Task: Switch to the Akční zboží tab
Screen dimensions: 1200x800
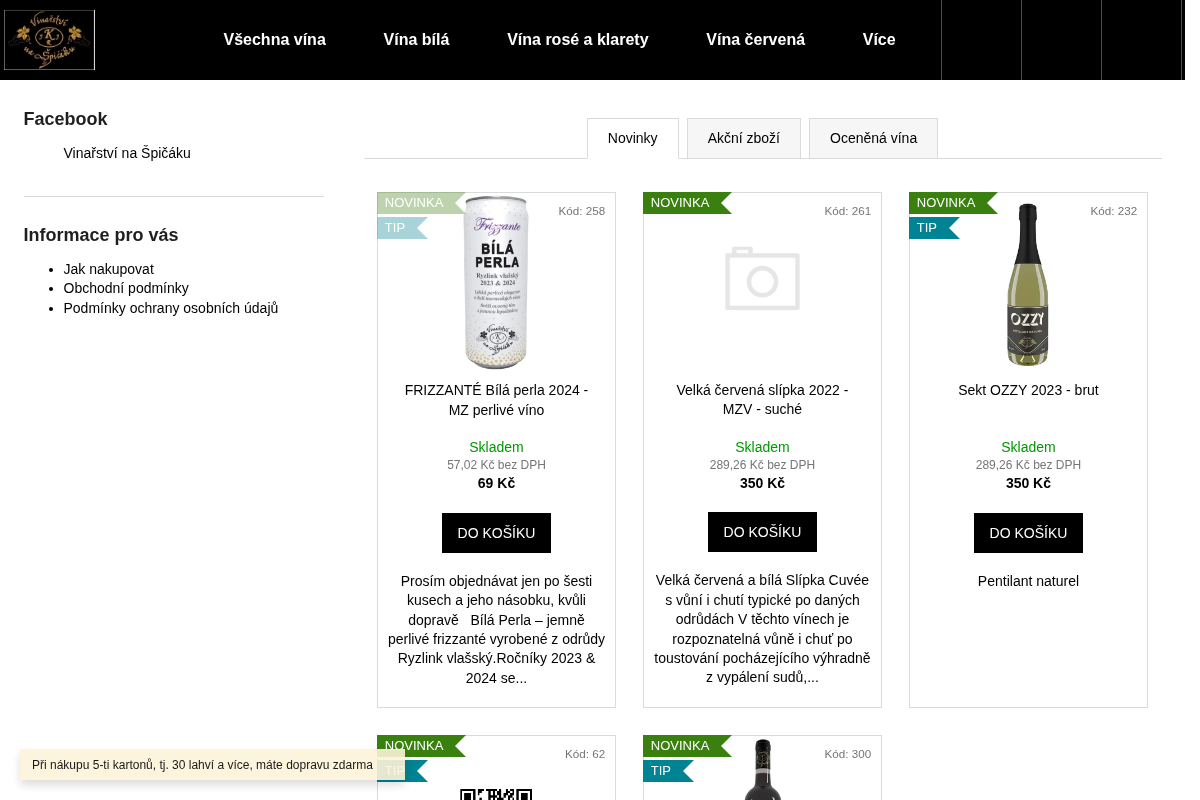Action: pyautogui.click(x=744, y=138)
